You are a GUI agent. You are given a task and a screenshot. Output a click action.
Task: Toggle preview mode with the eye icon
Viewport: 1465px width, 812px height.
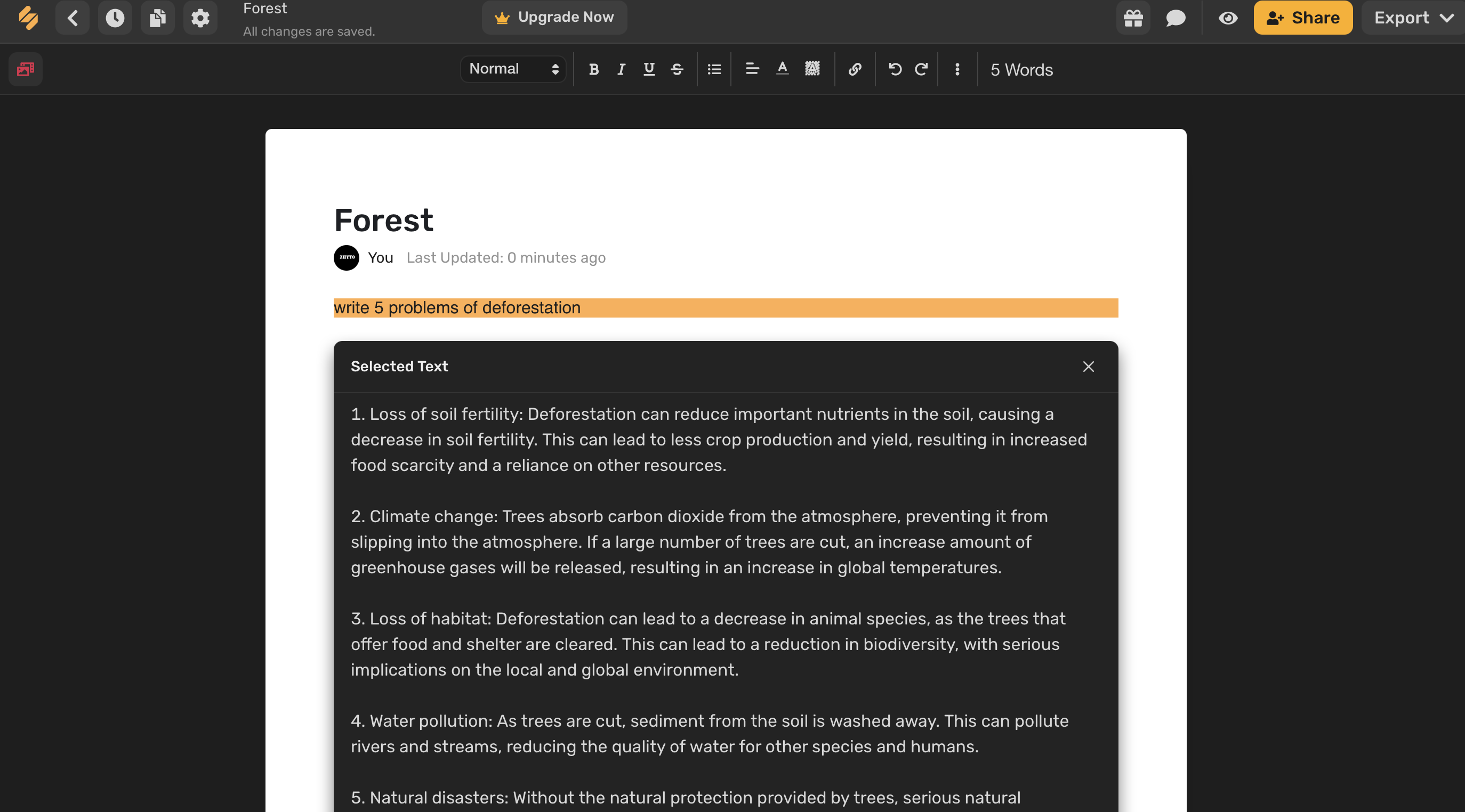click(1228, 18)
